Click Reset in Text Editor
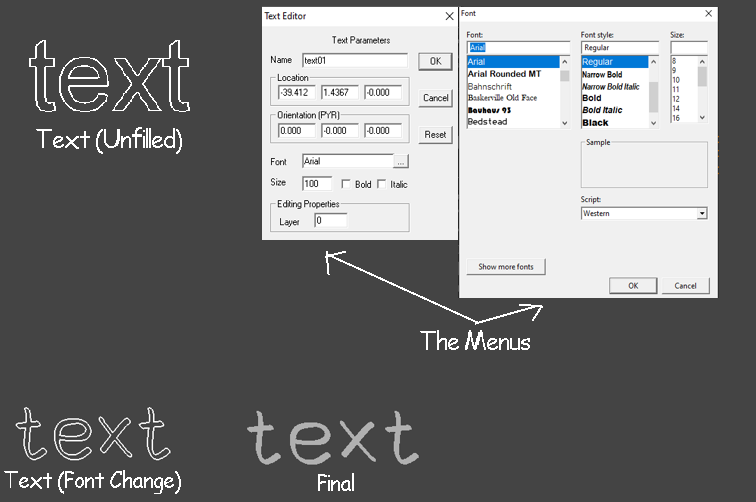 pyautogui.click(x=435, y=135)
